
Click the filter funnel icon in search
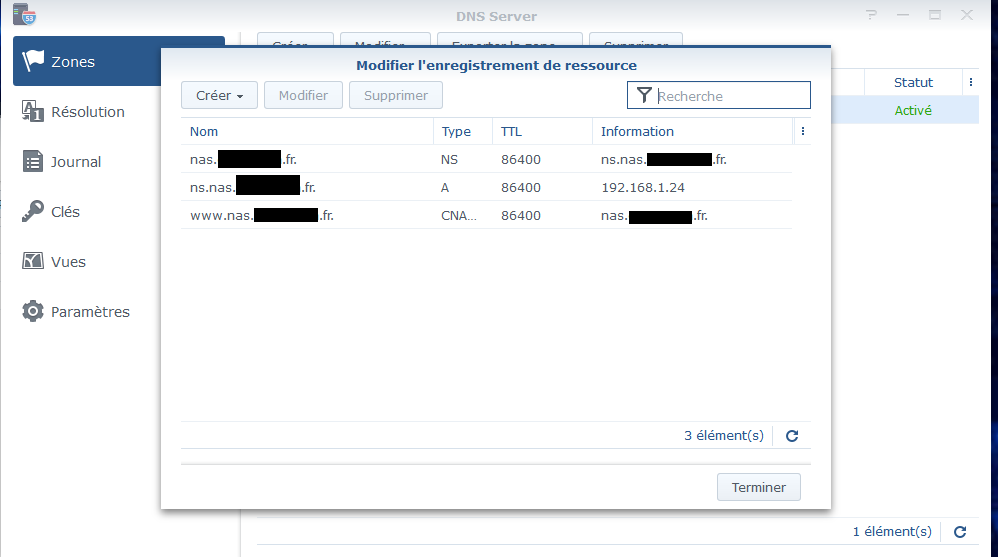pos(644,95)
